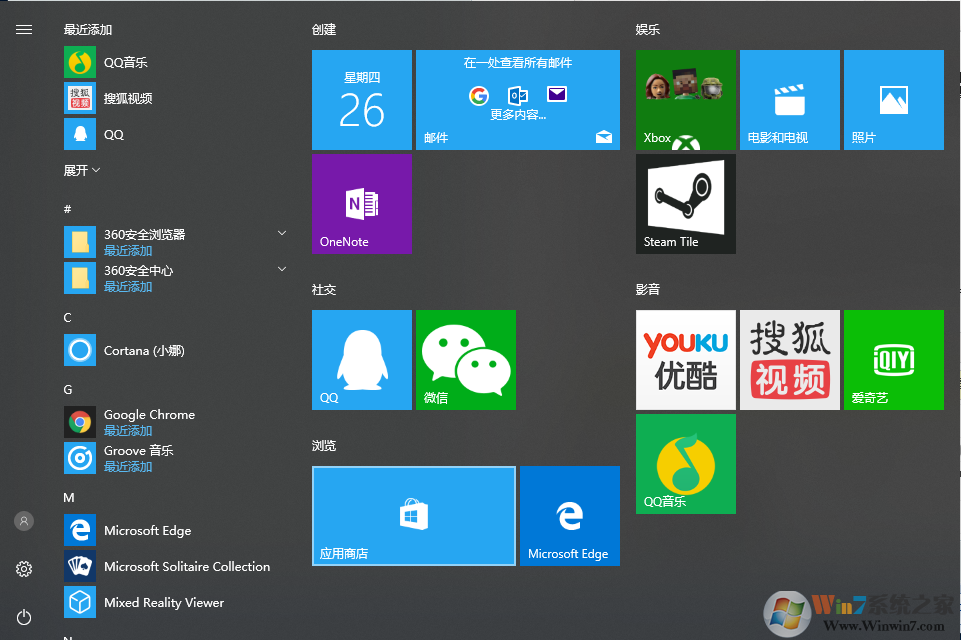Expand the 360安全中心 folder chevron
The height and width of the screenshot is (640, 961).
click(281, 269)
